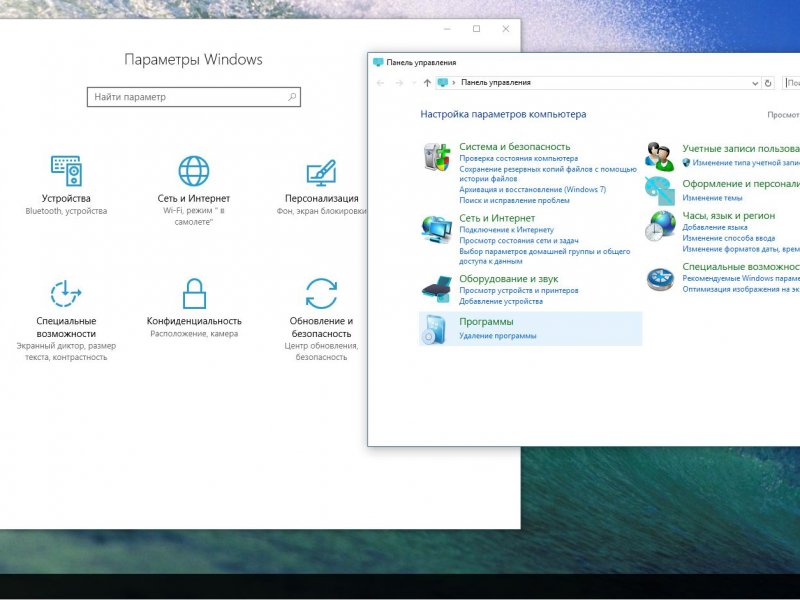Click the Control Panel title bar icon
The image size is (800, 600).
click(x=378, y=62)
